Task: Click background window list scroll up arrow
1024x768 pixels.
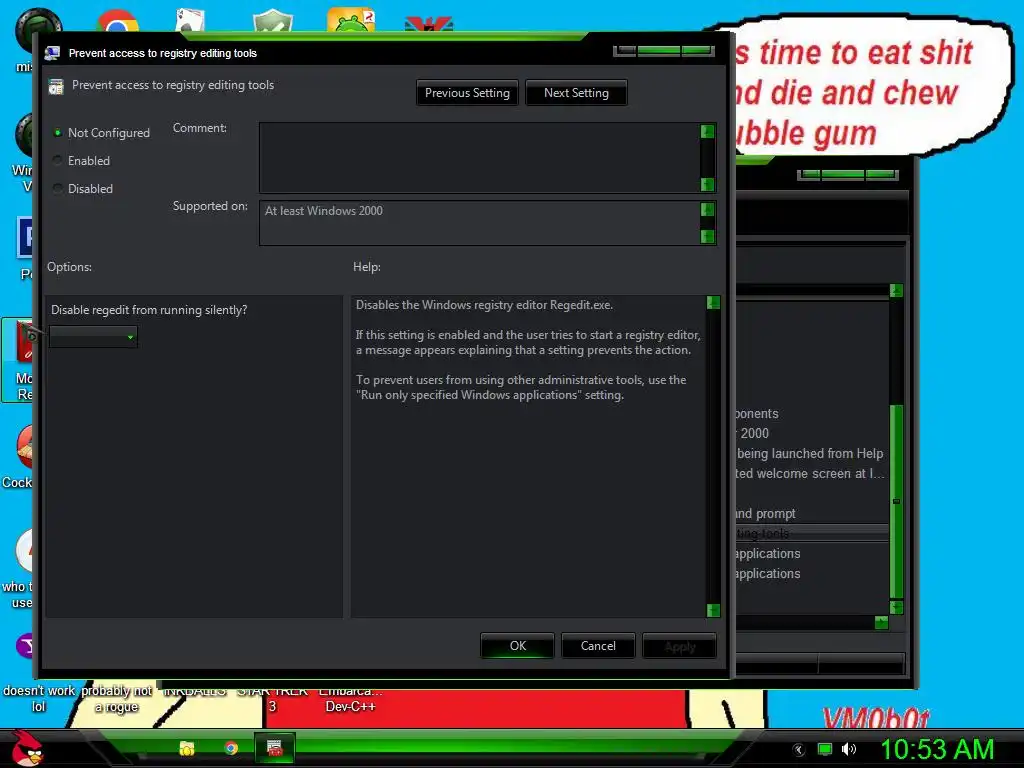Action: (897, 291)
